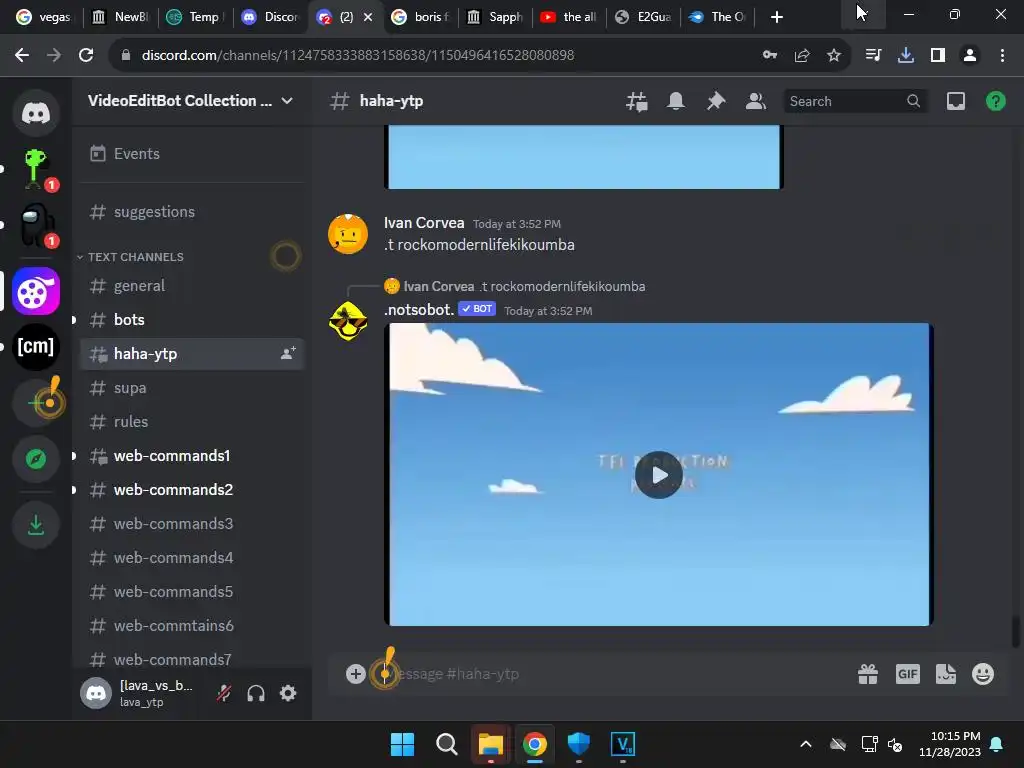Toggle headphones deafen in the user panel
This screenshot has height=768, width=1024.
256,693
